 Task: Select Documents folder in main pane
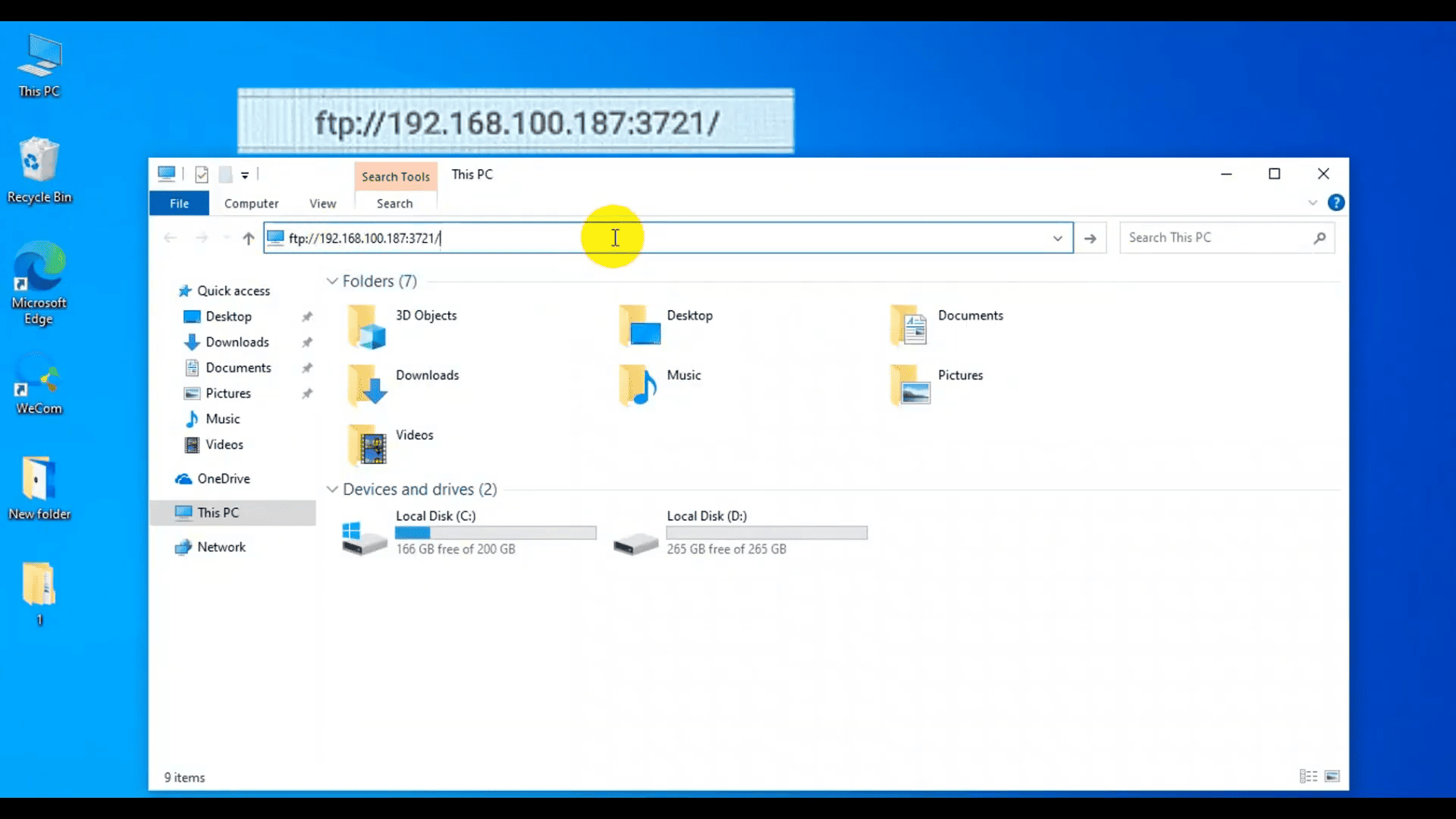[x=947, y=326]
